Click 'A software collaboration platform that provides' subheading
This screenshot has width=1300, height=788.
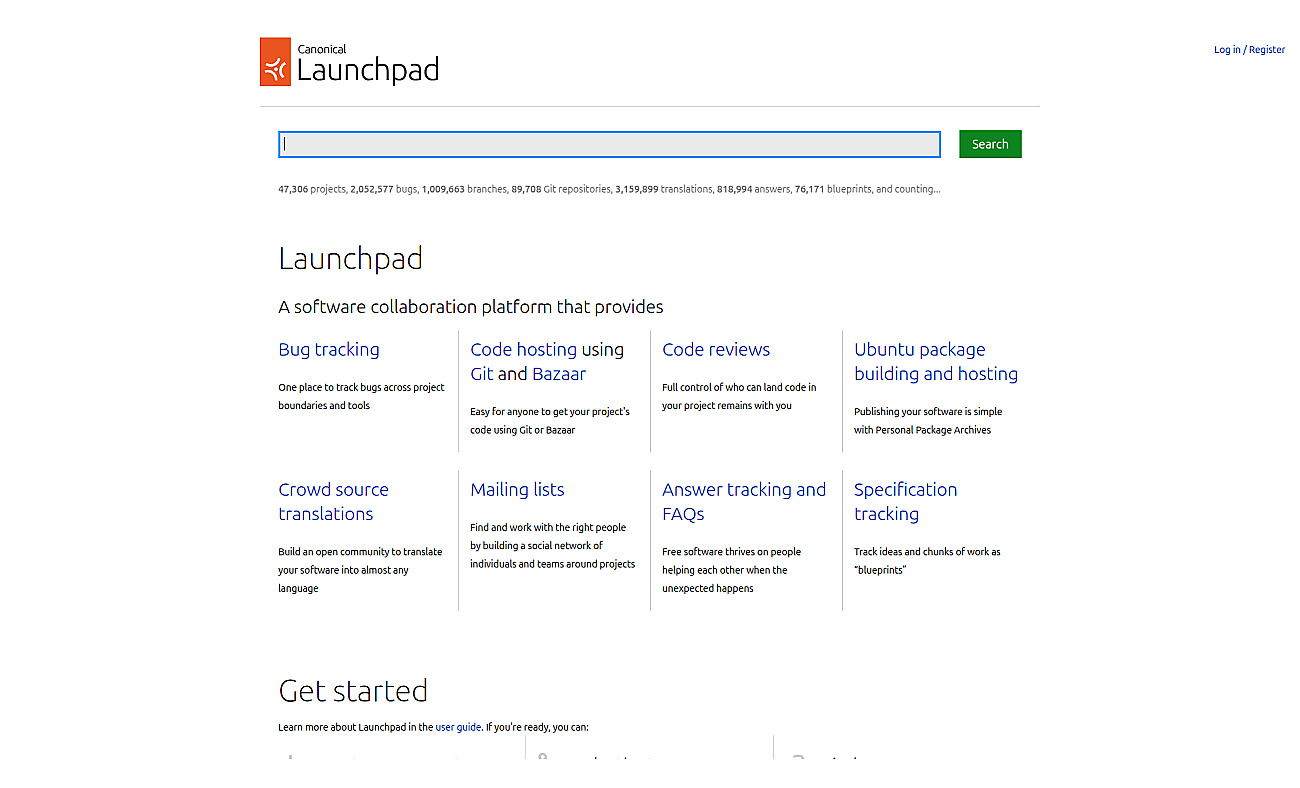(471, 307)
